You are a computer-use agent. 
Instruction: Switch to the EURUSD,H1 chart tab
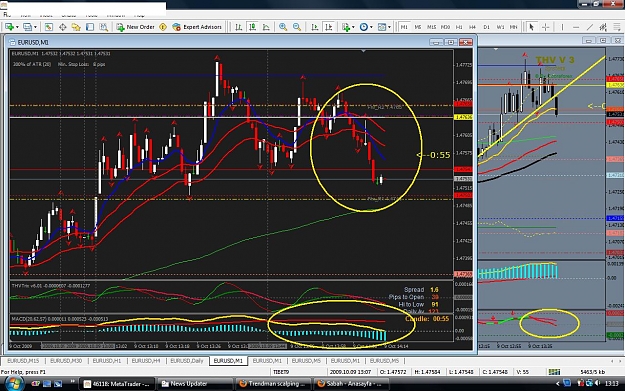(x=107, y=361)
